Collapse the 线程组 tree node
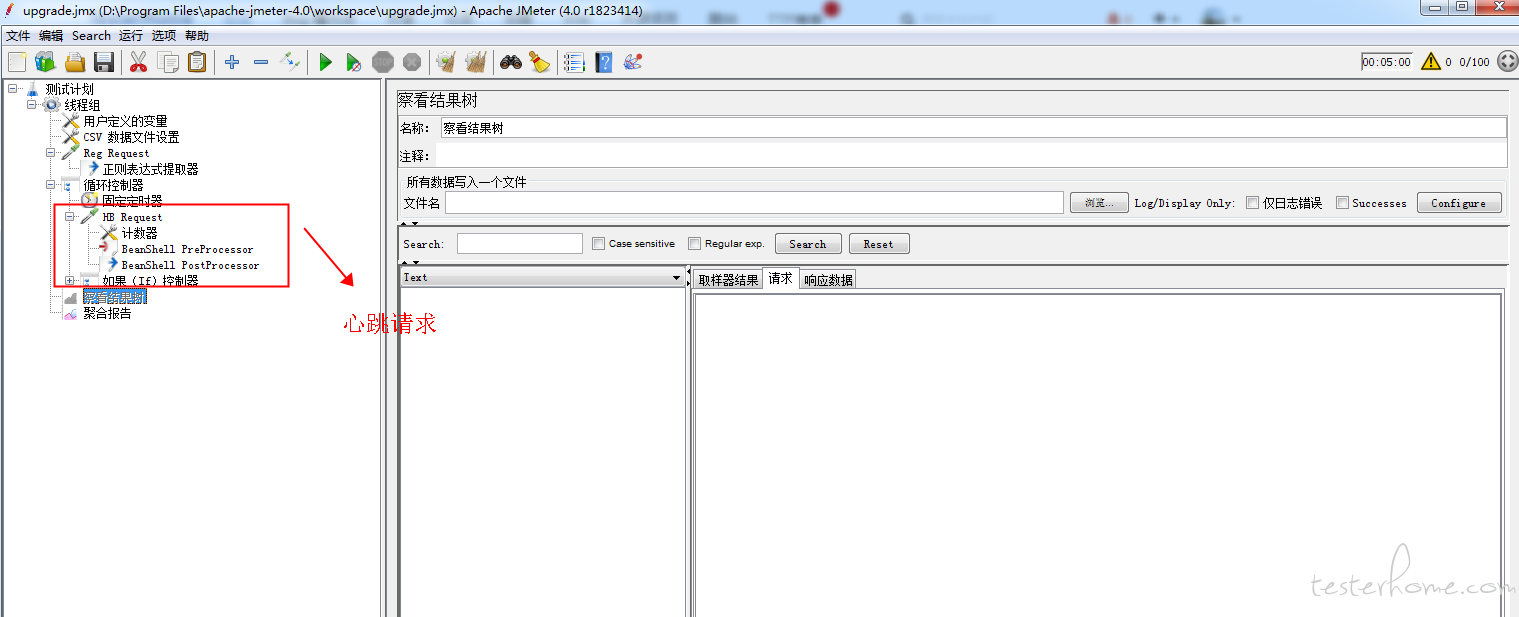 (x=32, y=105)
